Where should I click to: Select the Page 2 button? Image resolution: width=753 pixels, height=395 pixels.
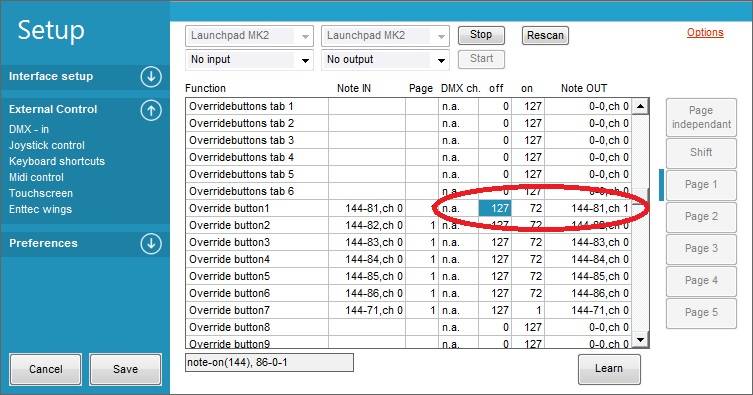coord(701,216)
